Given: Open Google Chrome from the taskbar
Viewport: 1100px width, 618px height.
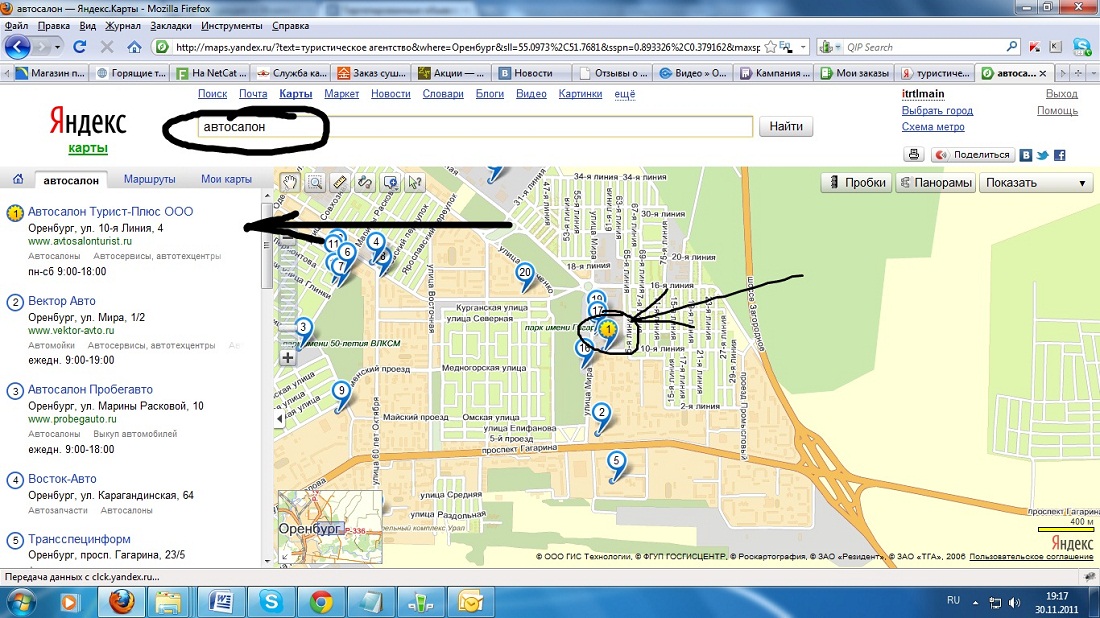Looking at the screenshot, I should [x=321, y=602].
